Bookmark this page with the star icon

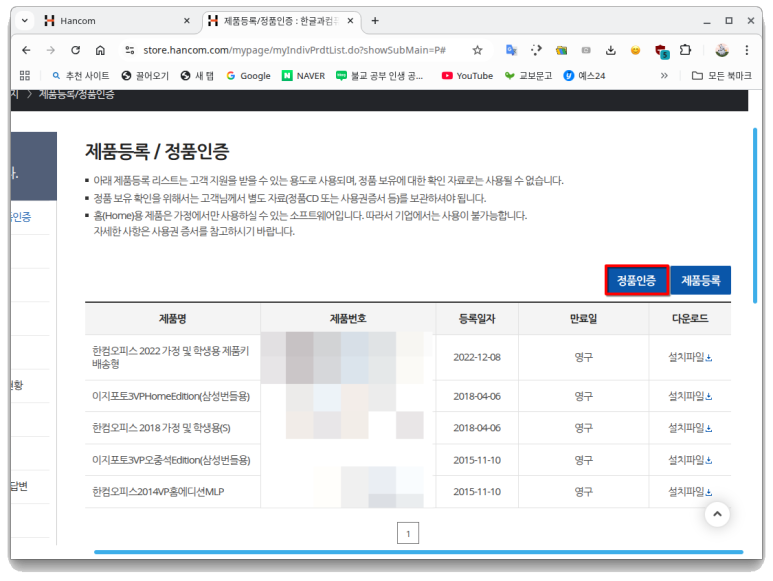click(477, 50)
